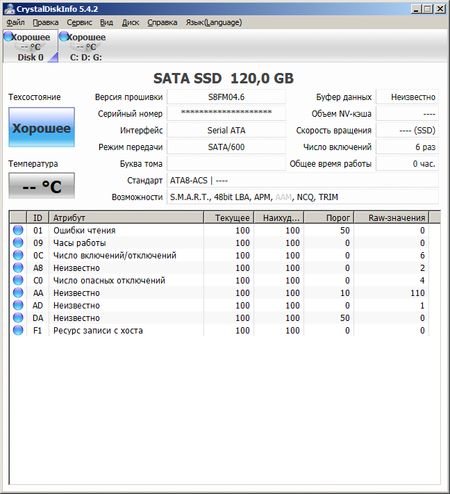
Task: Click the Скорость вращения value ---- (SSD)
Action: [407, 130]
